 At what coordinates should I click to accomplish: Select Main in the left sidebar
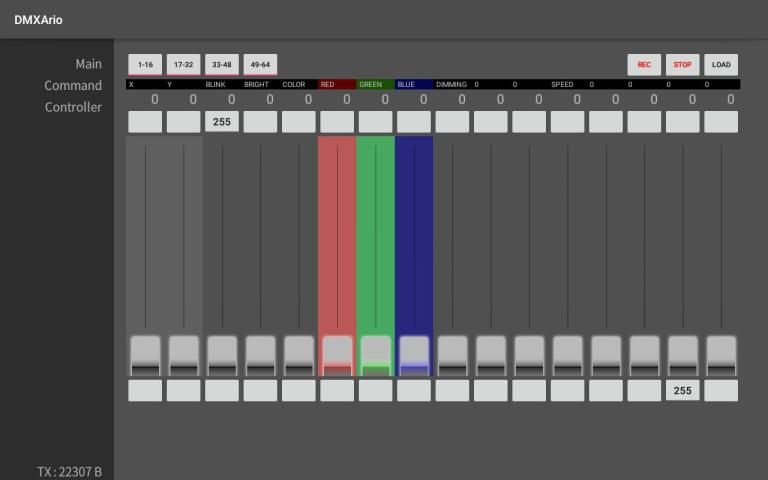pos(88,64)
